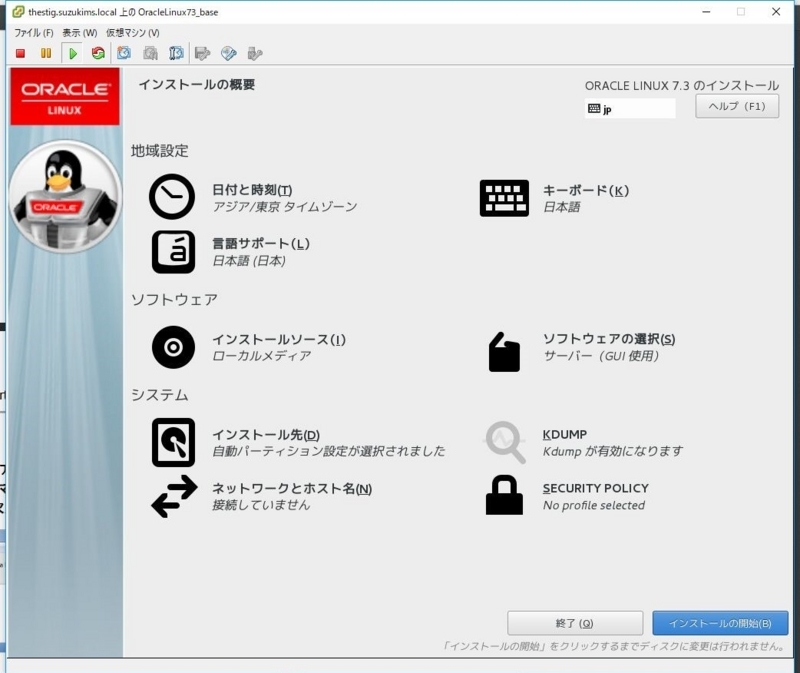The image size is (800, 673).
Task: Open snapshot manager toolbar icon
Action: coord(176,53)
